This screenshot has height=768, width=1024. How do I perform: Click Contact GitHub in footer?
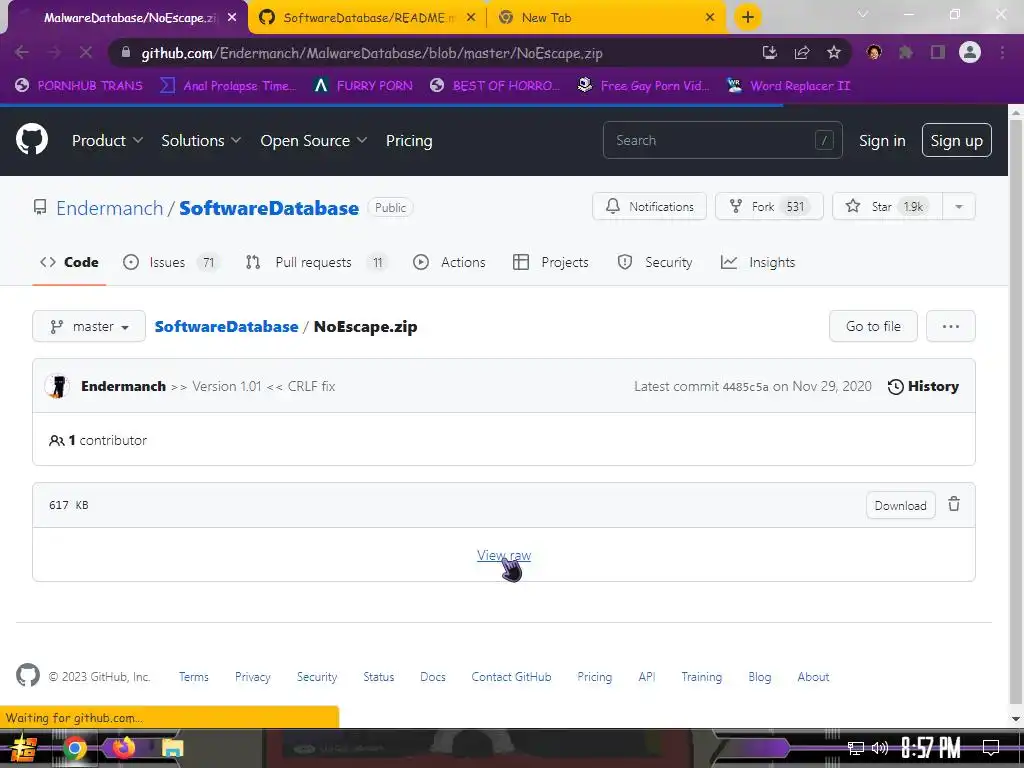click(511, 677)
